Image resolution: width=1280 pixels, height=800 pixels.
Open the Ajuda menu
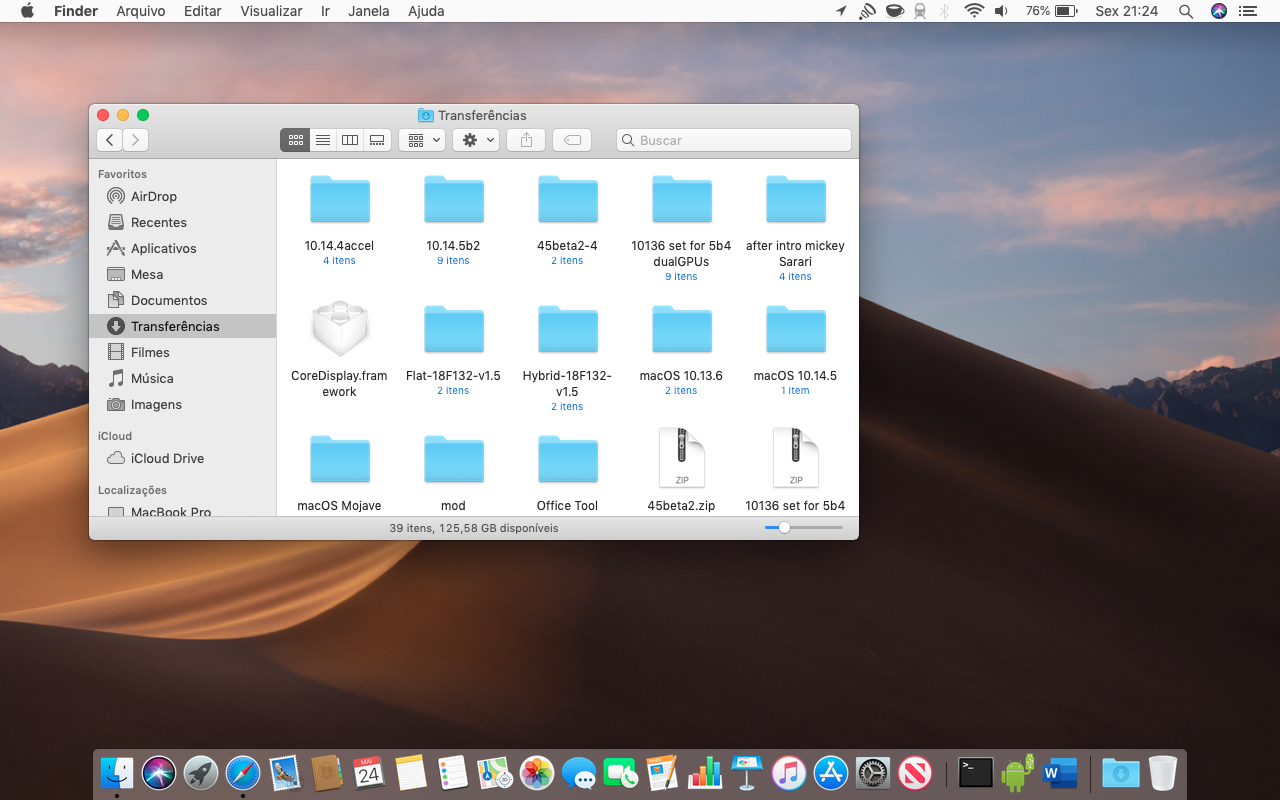pyautogui.click(x=426, y=11)
